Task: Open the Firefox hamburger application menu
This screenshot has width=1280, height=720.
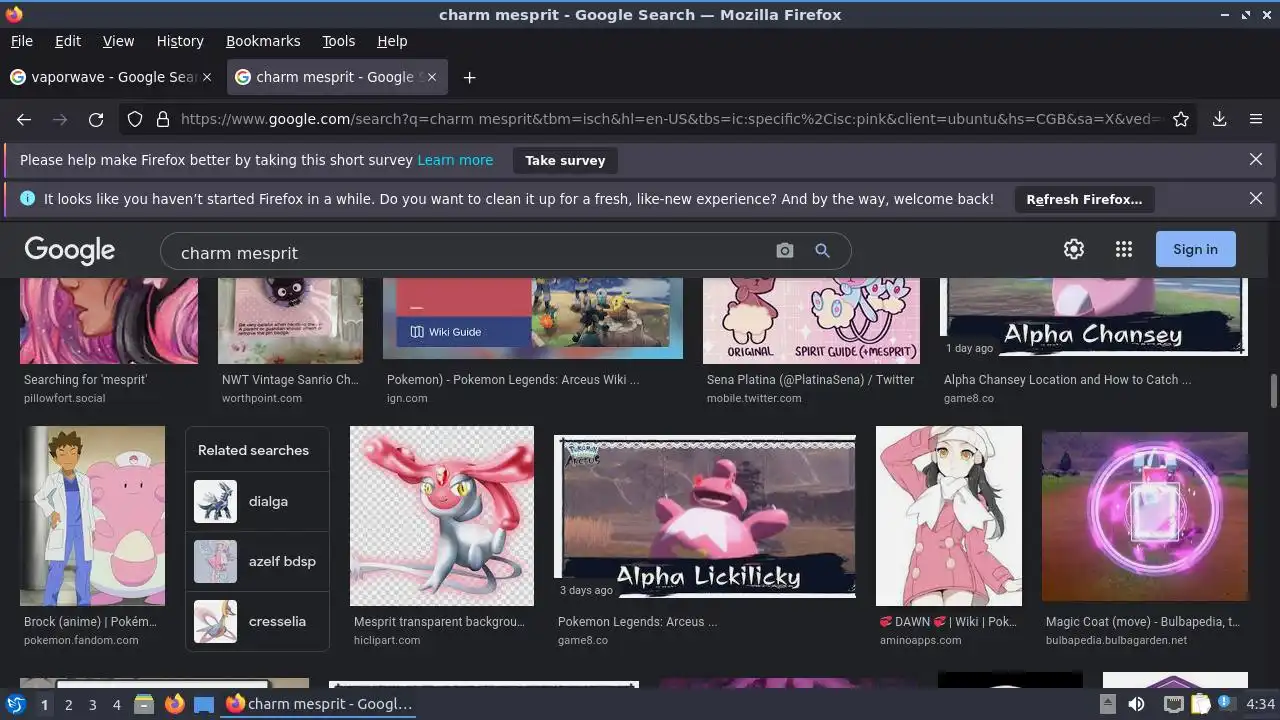Action: point(1256,119)
